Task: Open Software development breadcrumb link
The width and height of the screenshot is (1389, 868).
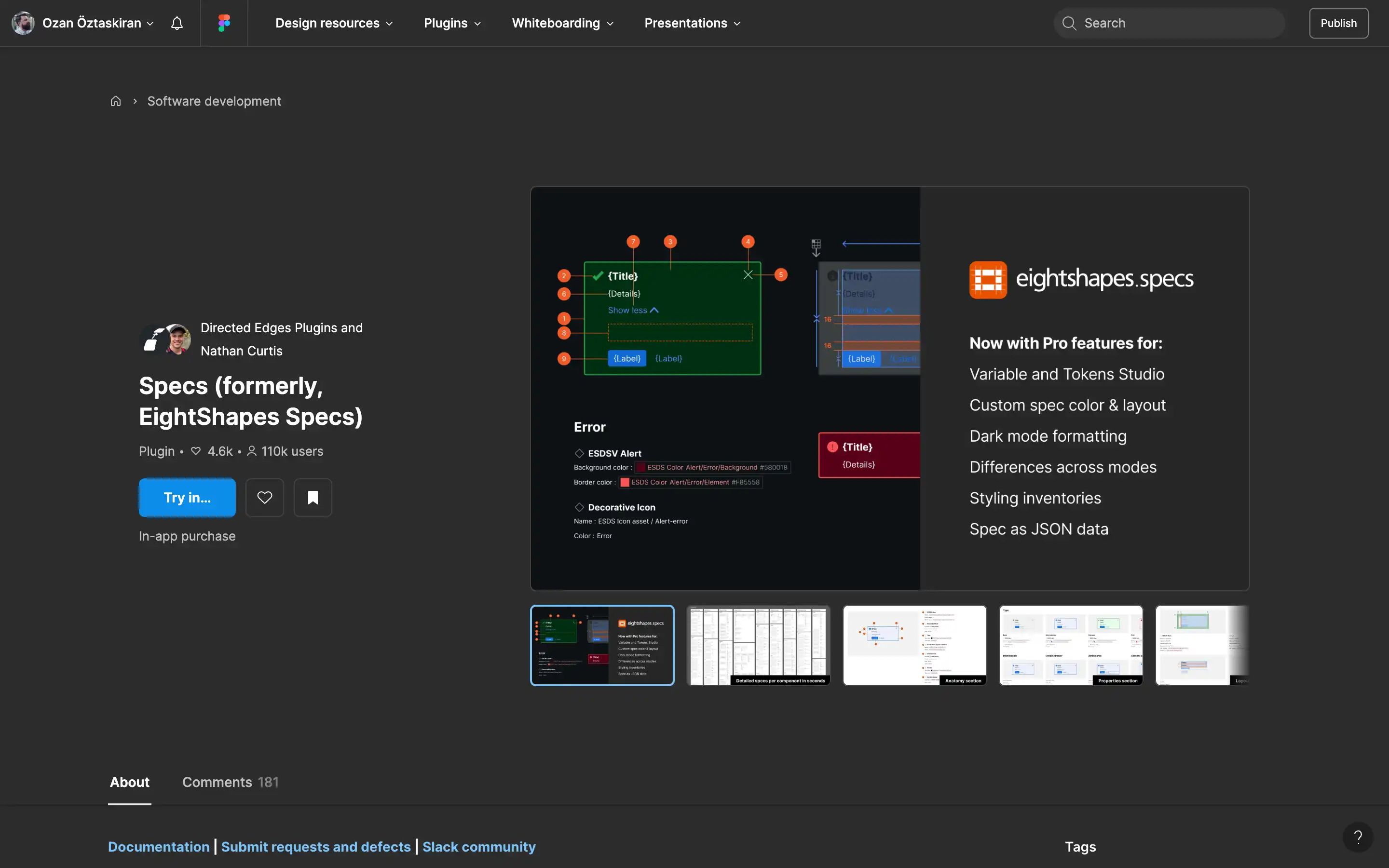Action: click(x=214, y=101)
